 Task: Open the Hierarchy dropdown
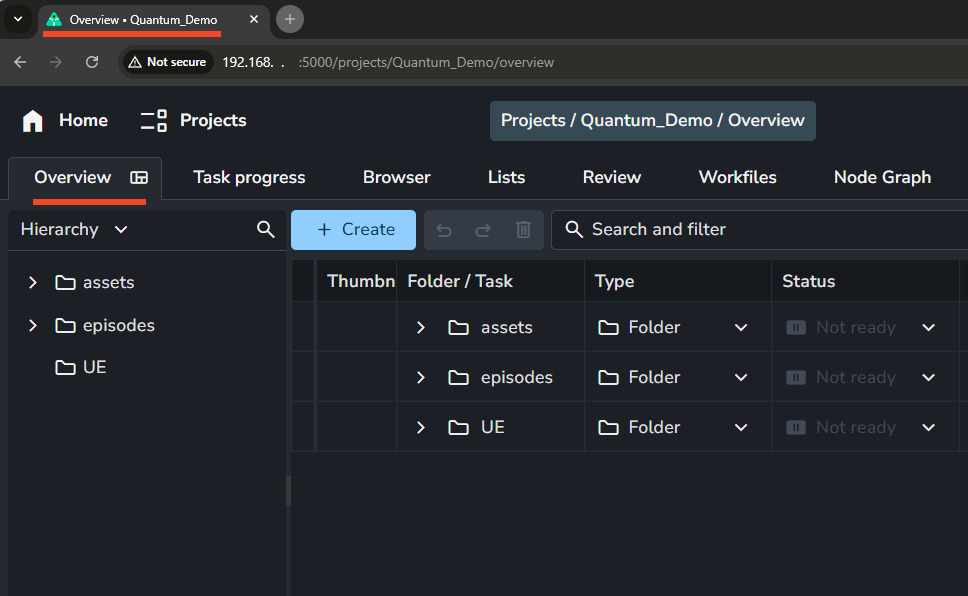74,229
